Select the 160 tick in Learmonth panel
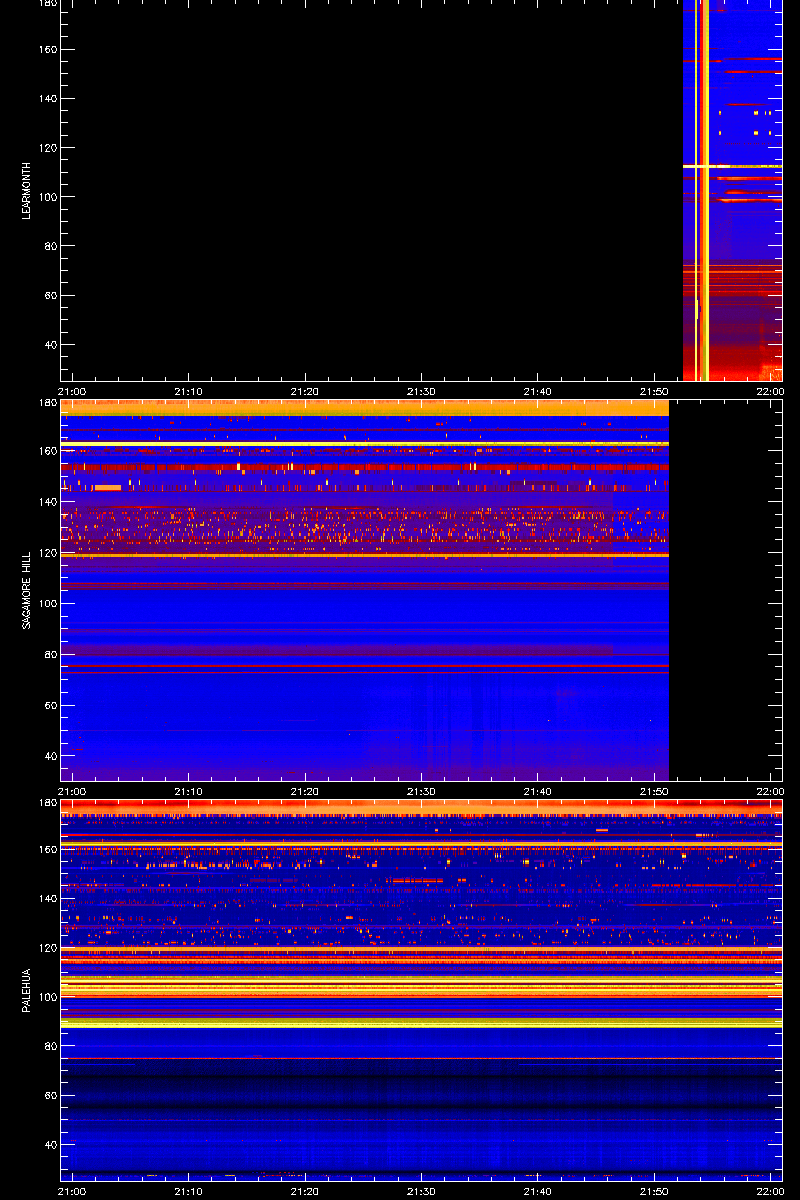 coord(49,50)
